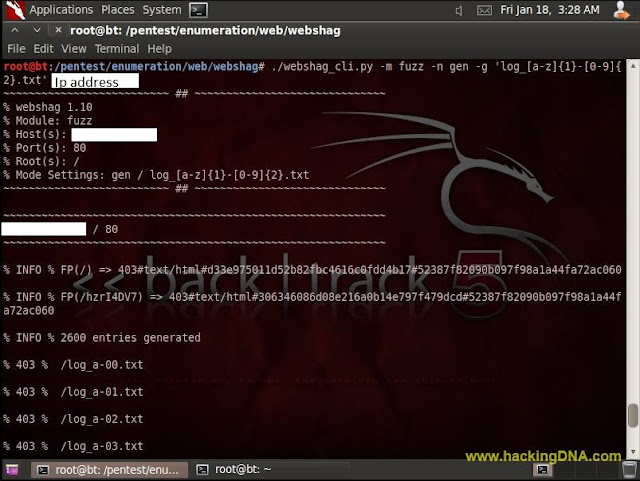Open the trash icon in bottom panel
Screen dimensions: 640x481
tap(629, 469)
